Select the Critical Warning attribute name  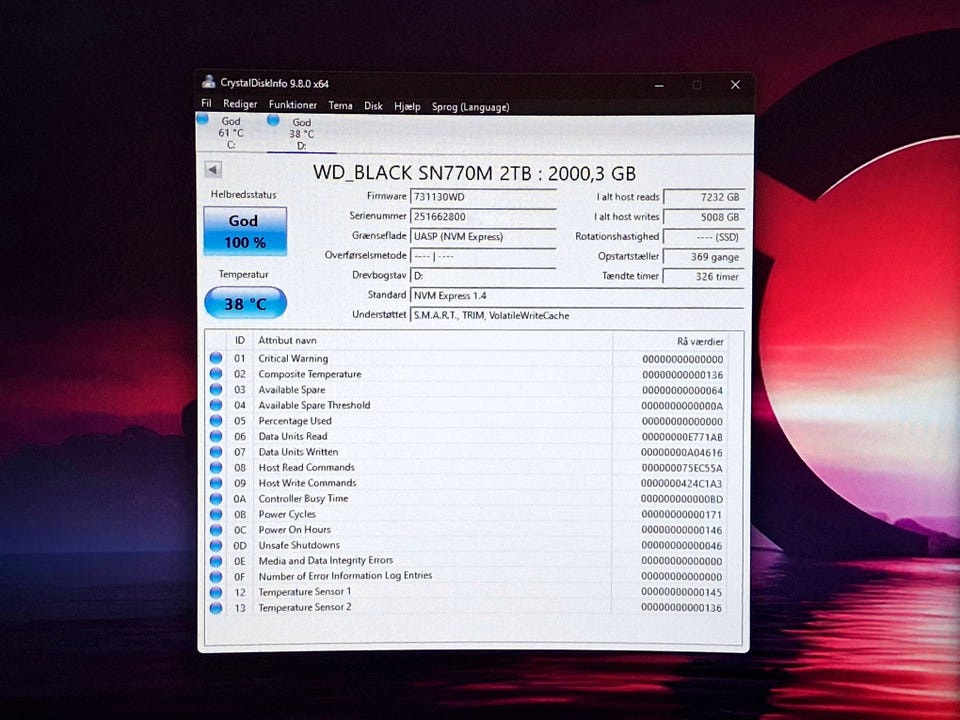pos(293,358)
